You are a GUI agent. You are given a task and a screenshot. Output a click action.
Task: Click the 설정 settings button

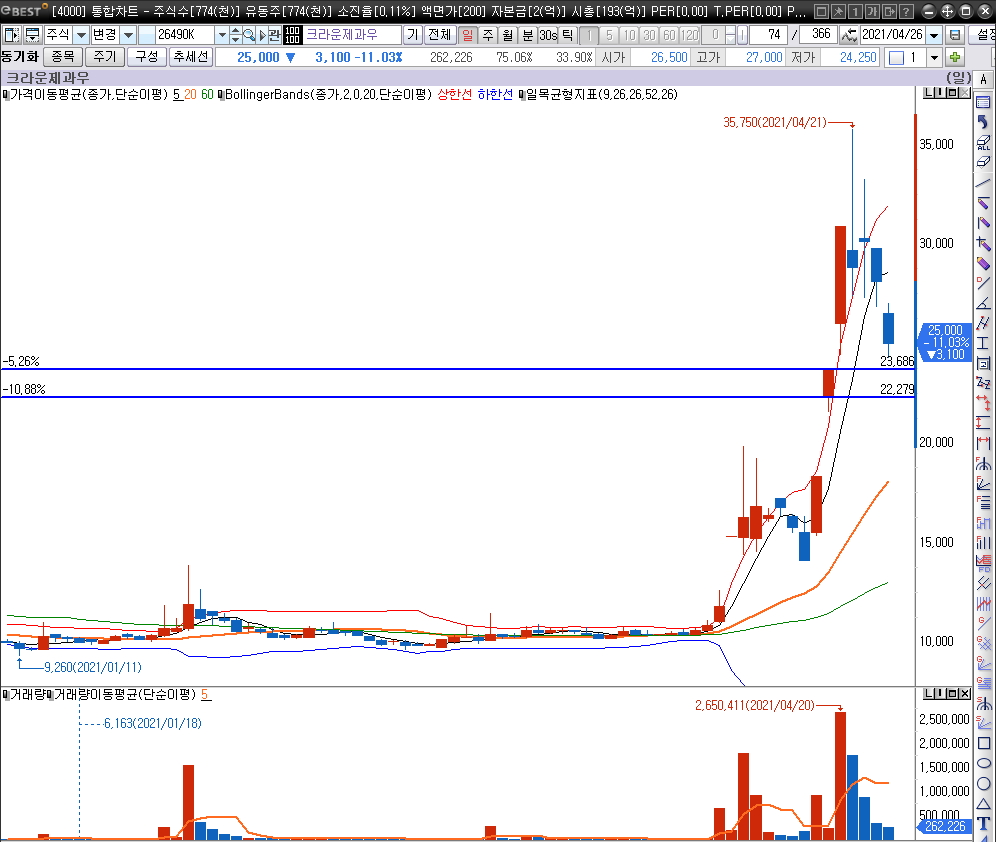(x=983, y=35)
